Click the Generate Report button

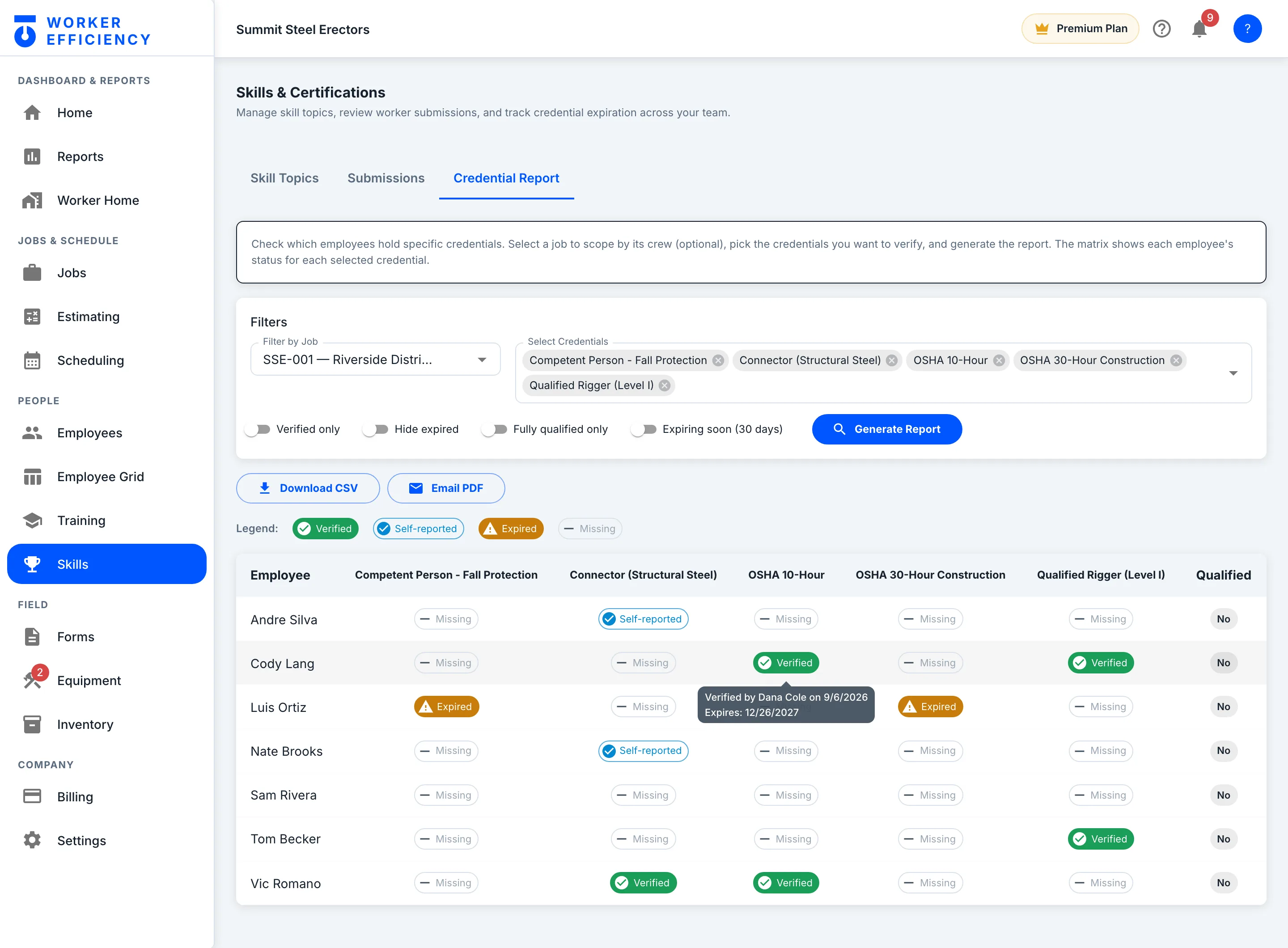pos(887,429)
